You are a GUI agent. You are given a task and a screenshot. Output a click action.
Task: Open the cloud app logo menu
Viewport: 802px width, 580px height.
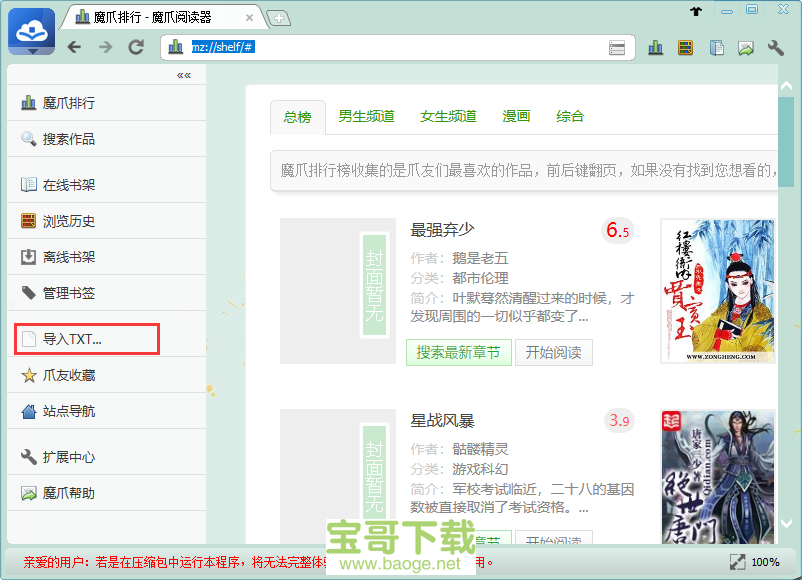(32, 32)
